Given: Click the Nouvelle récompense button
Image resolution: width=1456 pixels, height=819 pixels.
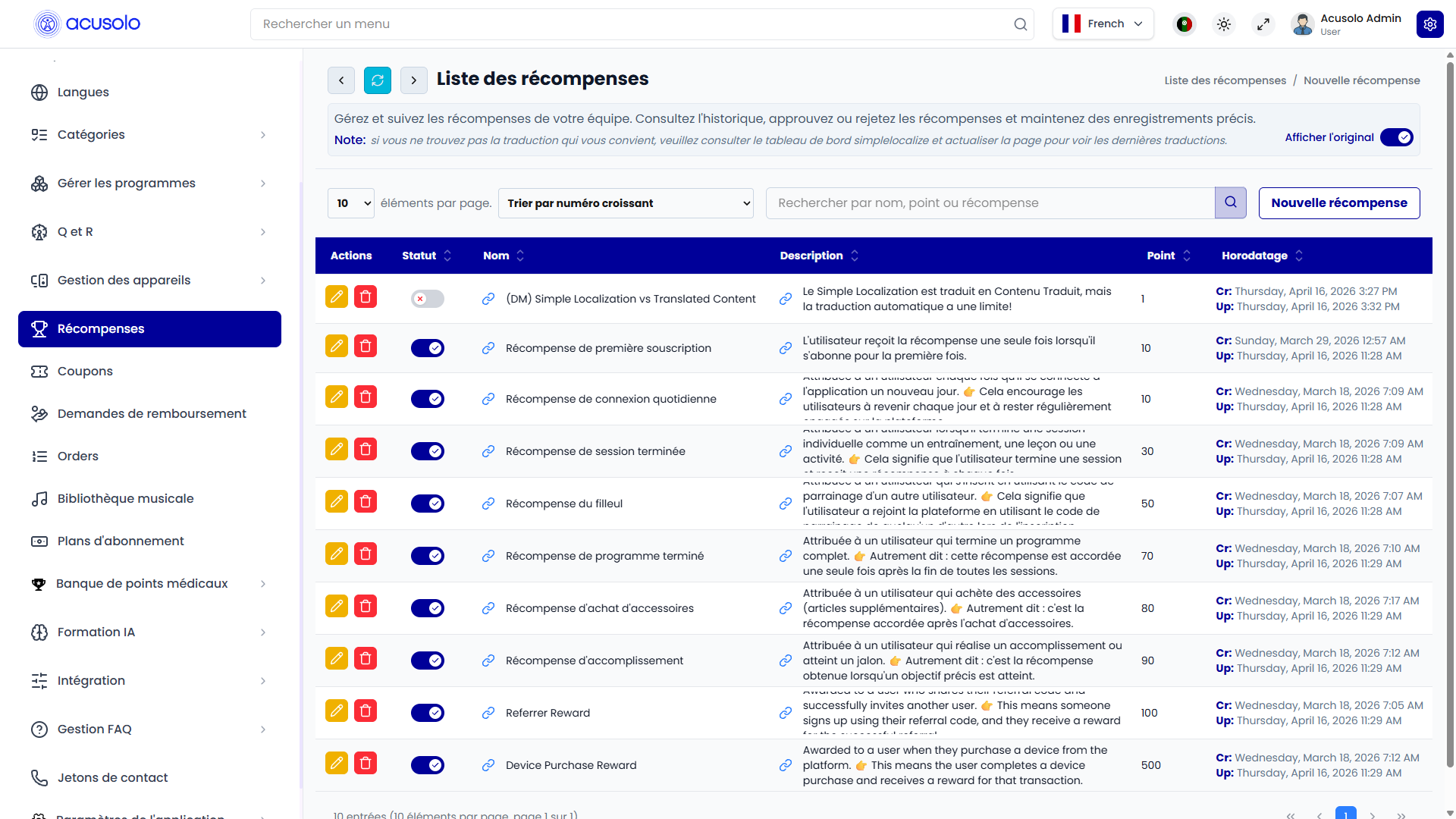Looking at the screenshot, I should click(x=1339, y=203).
